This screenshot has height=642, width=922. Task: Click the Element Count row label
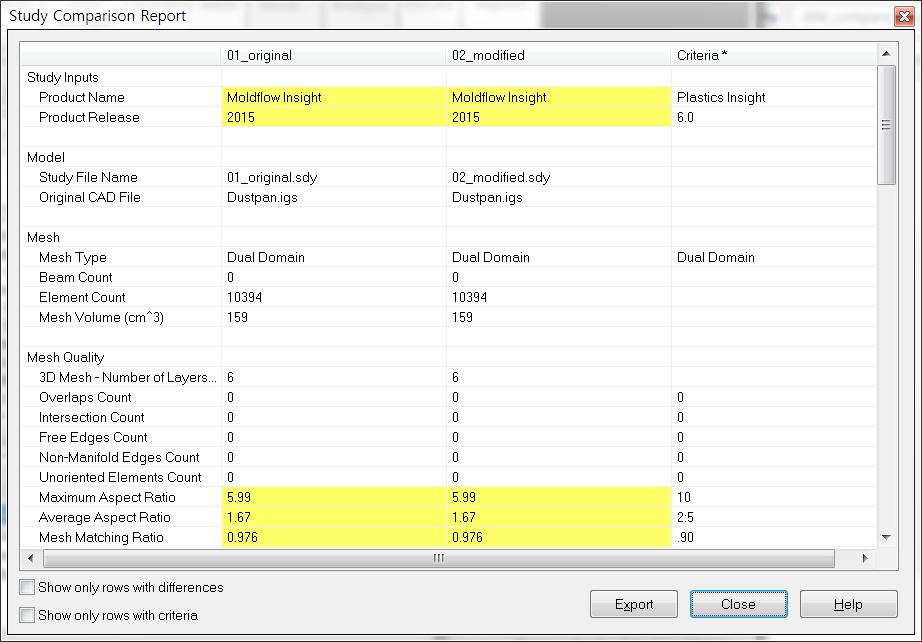[x=82, y=297]
